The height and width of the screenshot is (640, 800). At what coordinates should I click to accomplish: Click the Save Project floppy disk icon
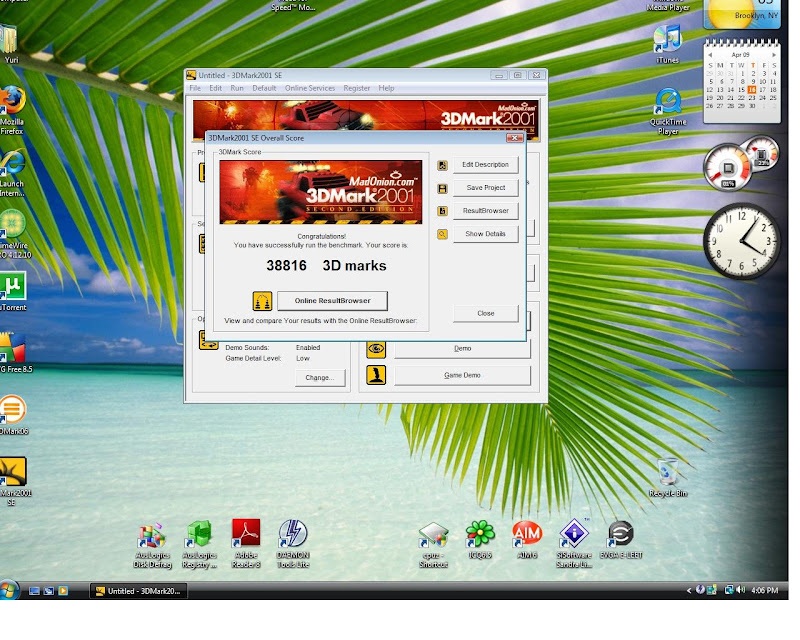442,188
